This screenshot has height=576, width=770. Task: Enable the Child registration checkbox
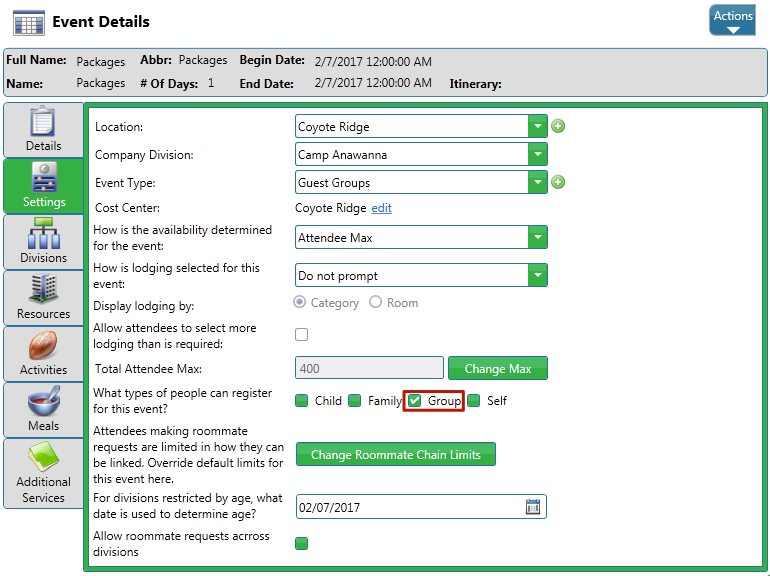pos(302,401)
